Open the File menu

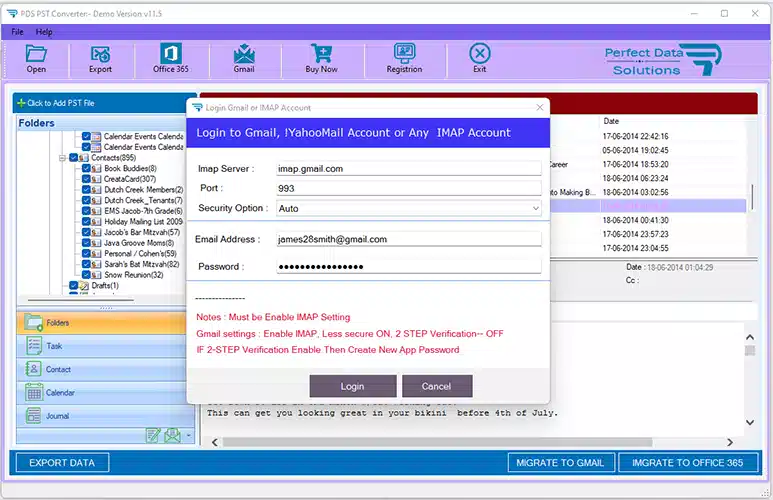click(17, 32)
